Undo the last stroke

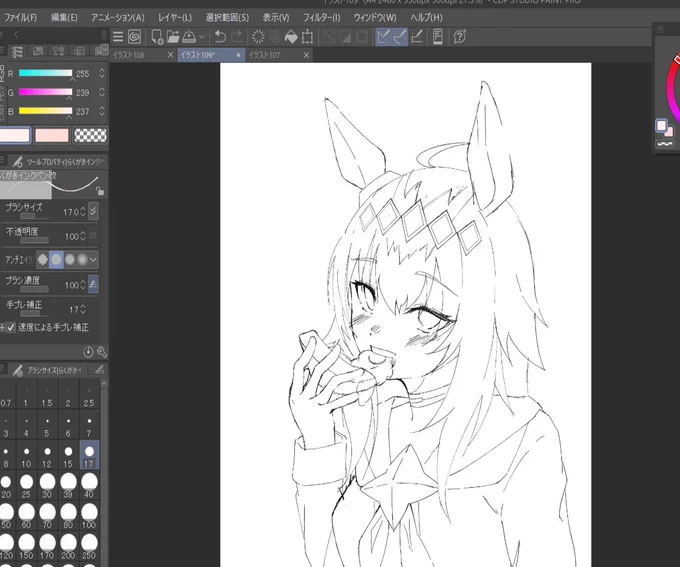[220, 37]
